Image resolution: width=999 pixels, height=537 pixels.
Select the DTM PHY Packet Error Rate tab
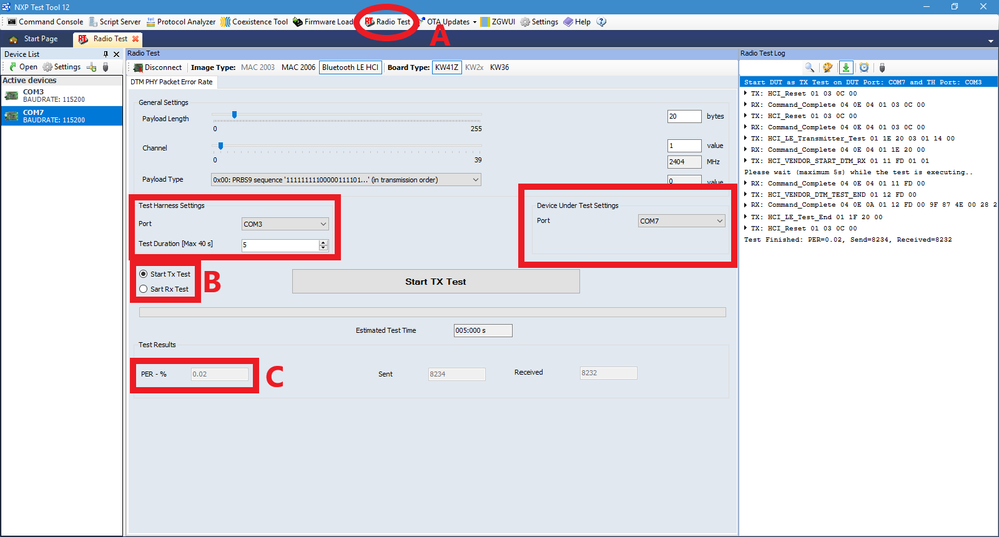tap(172, 82)
